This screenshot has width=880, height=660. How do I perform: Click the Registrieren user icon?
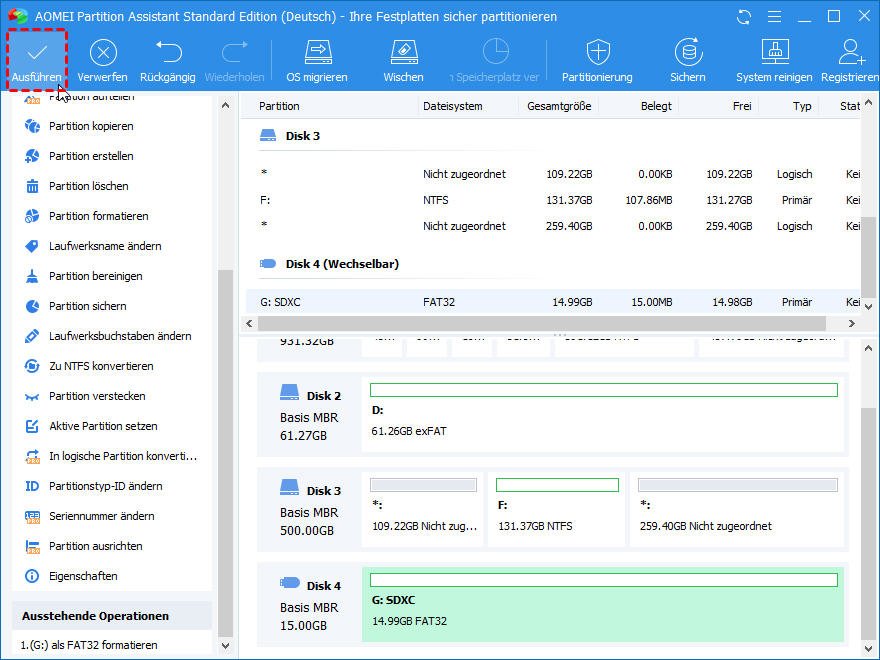point(851,59)
